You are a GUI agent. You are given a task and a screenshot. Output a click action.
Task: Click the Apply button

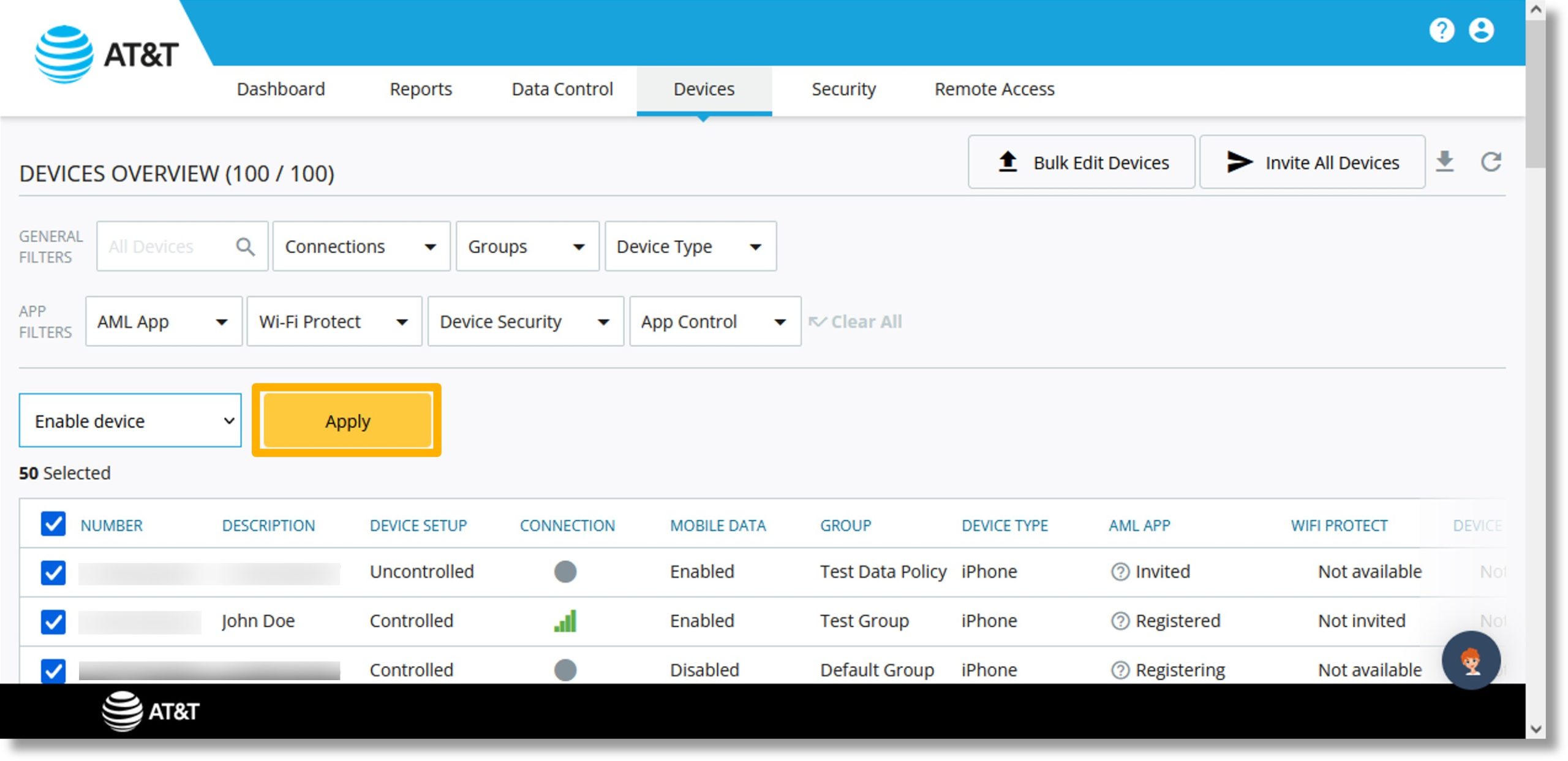click(x=347, y=421)
